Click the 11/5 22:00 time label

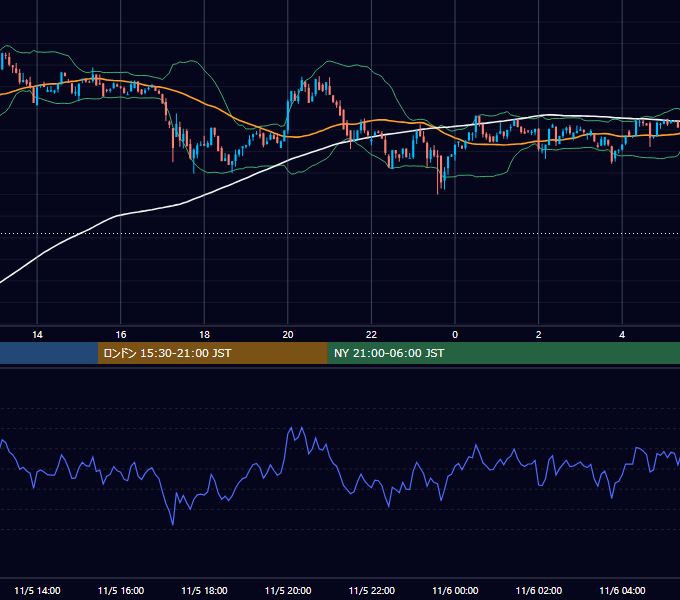click(372, 590)
